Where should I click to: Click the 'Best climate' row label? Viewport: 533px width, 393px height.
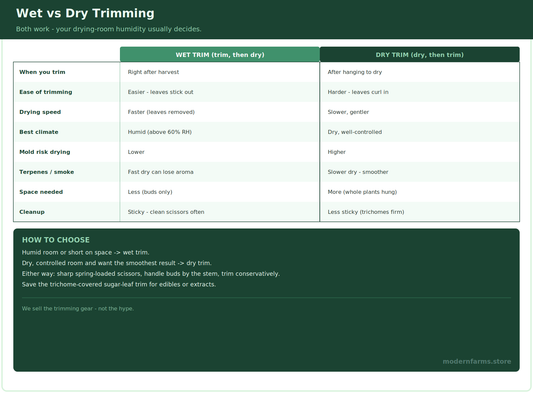point(39,132)
